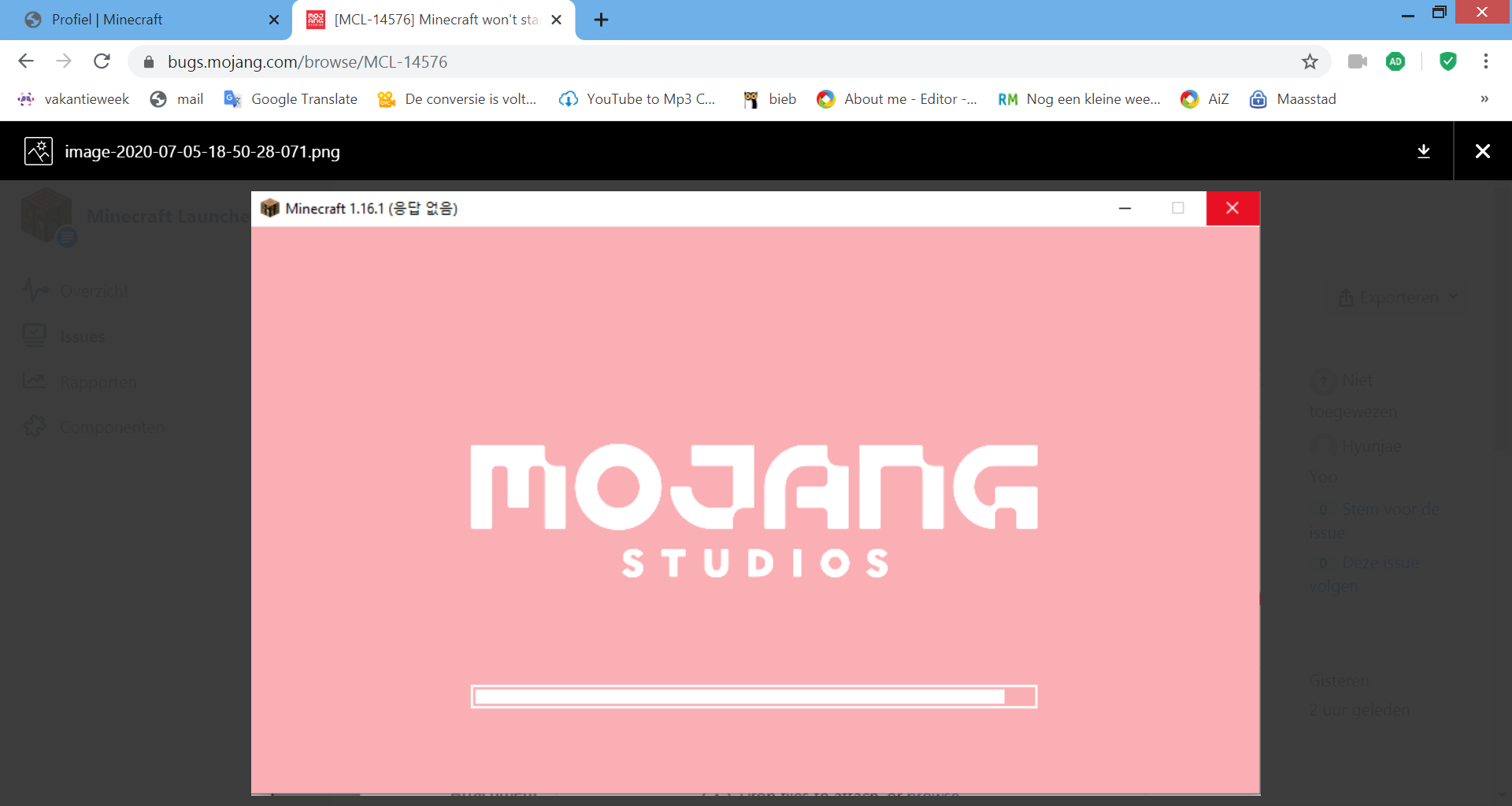This screenshot has width=1512, height=806.
Task: Go forward in browser history
Action: 64,61
